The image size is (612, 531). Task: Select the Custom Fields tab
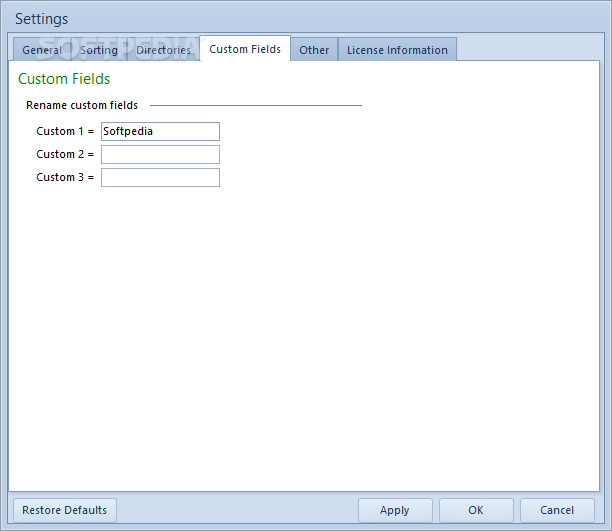[245, 49]
